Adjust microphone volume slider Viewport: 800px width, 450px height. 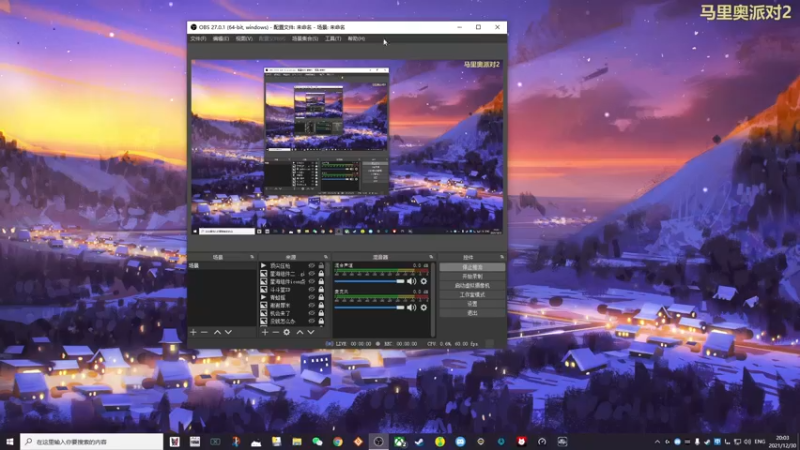[369, 307]
